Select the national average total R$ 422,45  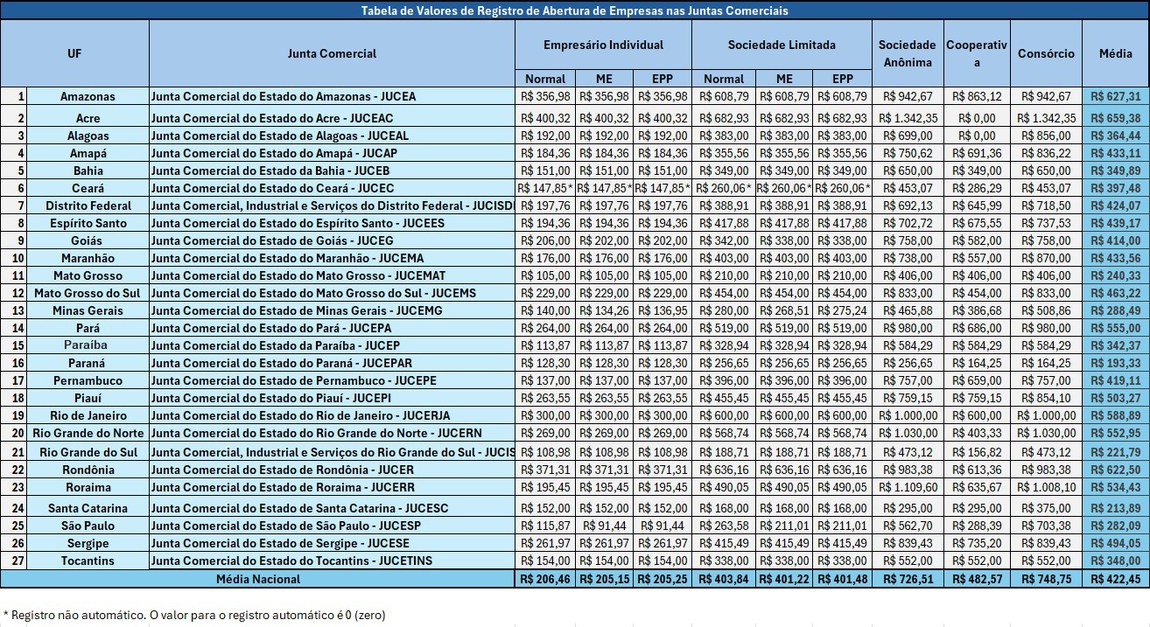point(1115,579)
